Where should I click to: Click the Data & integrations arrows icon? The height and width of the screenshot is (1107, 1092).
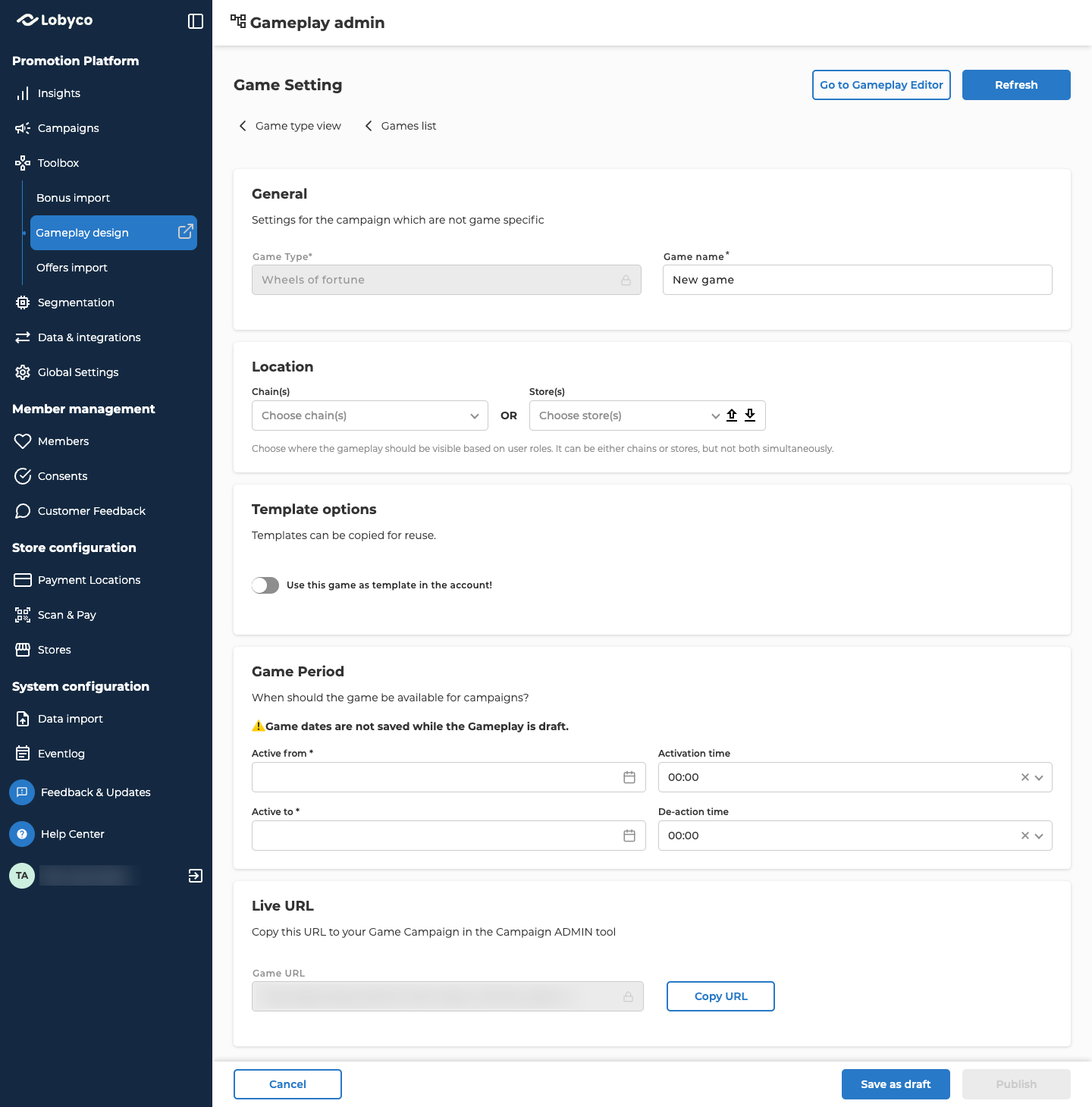pyautogui.click(x=23, y=337)
